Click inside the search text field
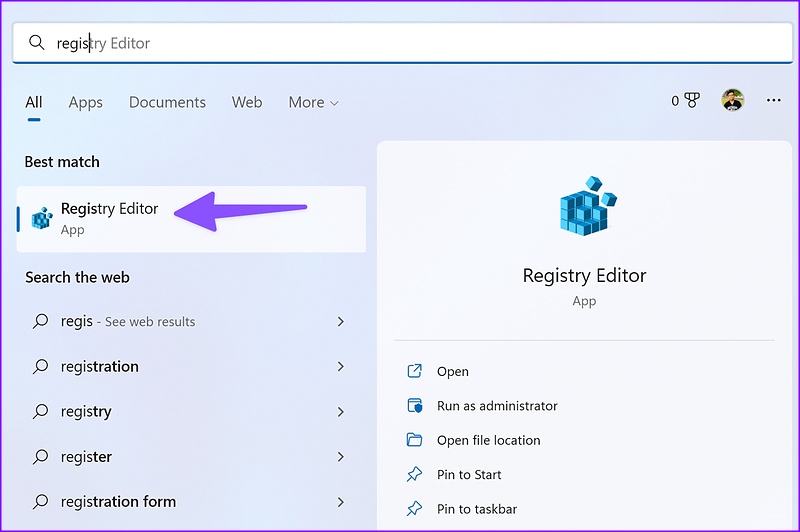Screen dimensions: 800x532 pos(403,43)
